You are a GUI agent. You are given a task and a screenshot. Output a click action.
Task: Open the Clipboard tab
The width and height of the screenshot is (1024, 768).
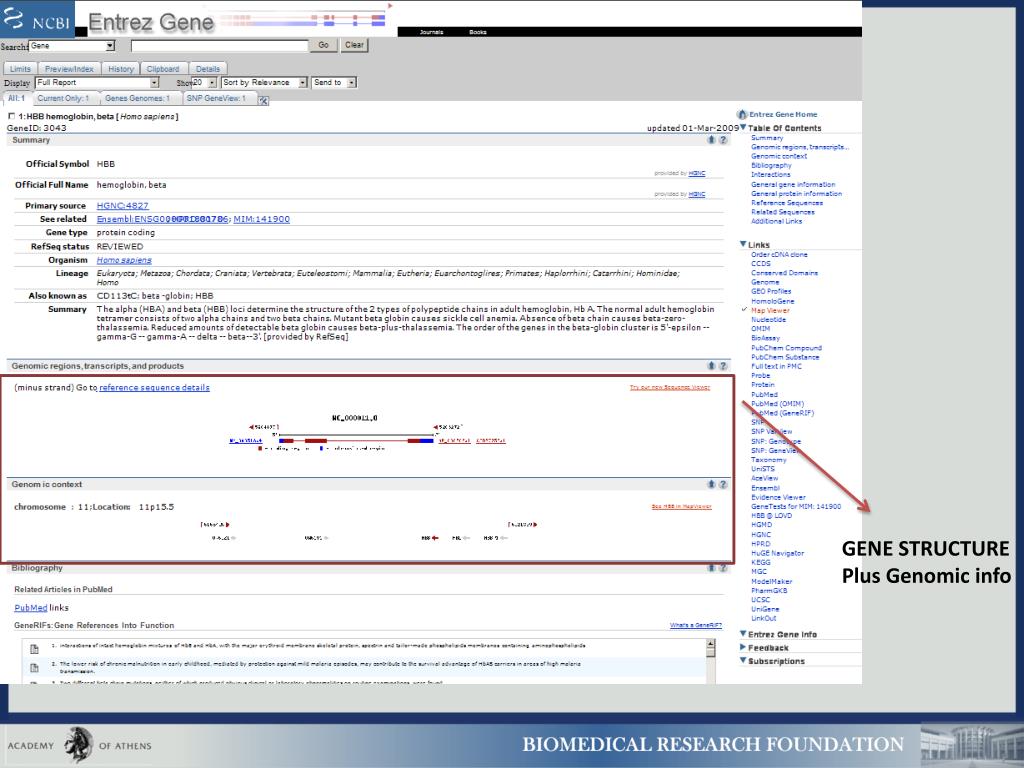163,69
